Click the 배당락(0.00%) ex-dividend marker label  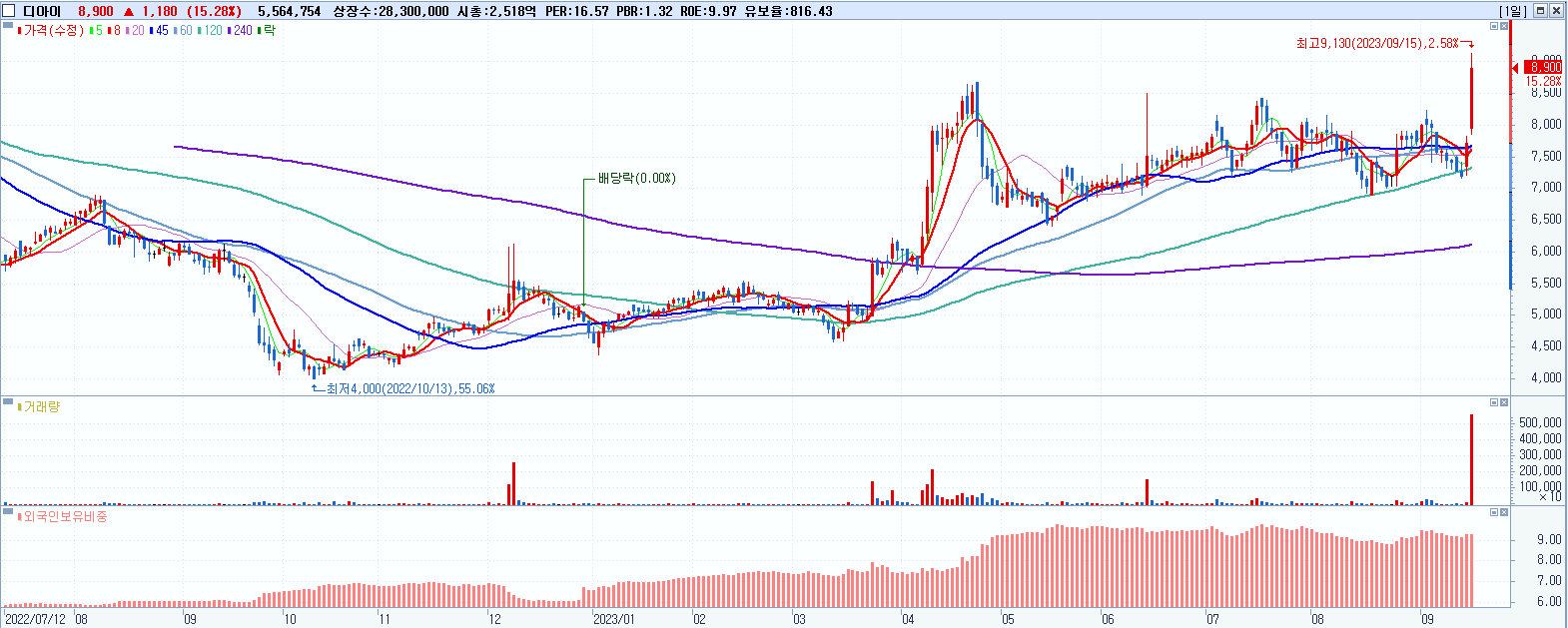click(x=636, y=179)
